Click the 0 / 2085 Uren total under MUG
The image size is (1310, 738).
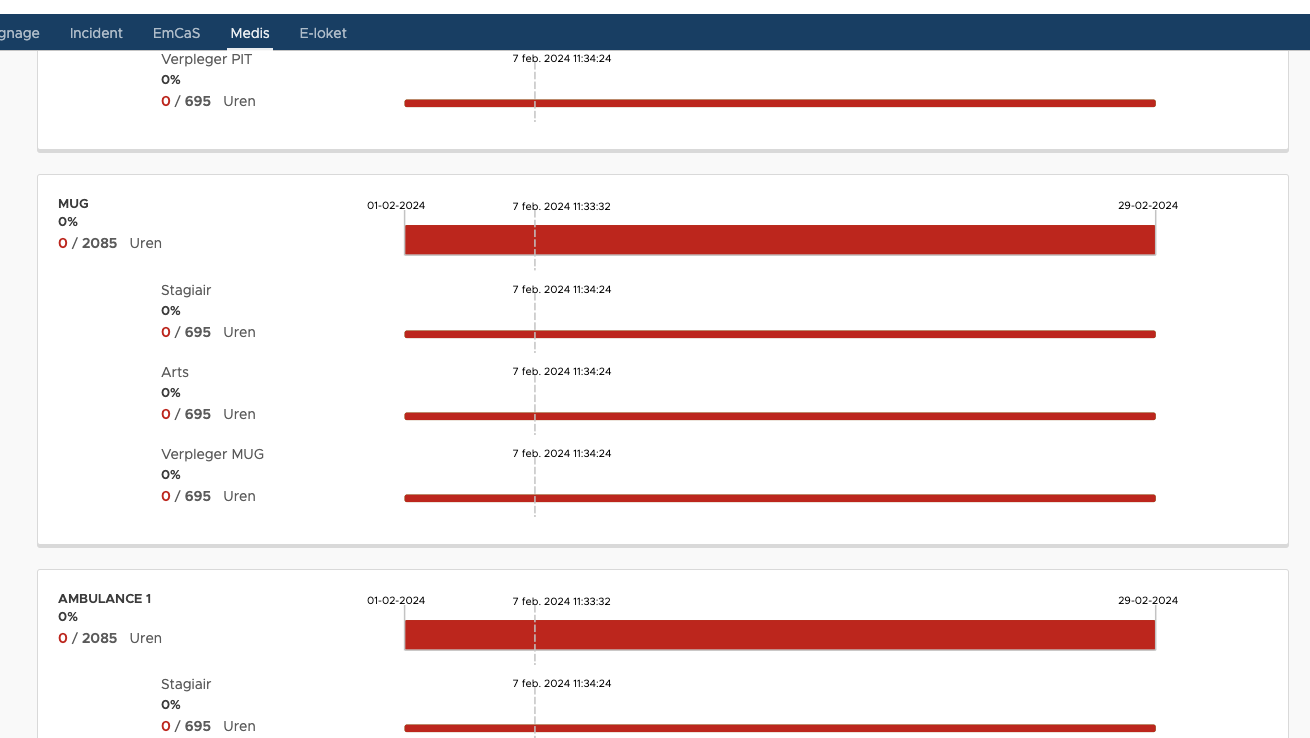pyautogui.click(x=109, y=243)
